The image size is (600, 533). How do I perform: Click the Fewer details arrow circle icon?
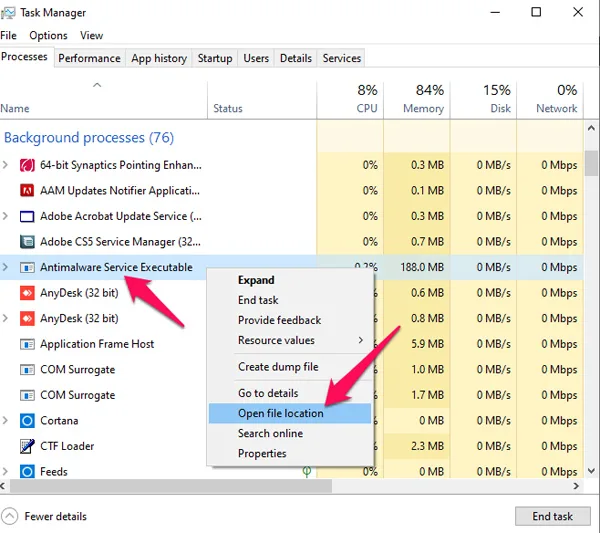click(10, 516)
